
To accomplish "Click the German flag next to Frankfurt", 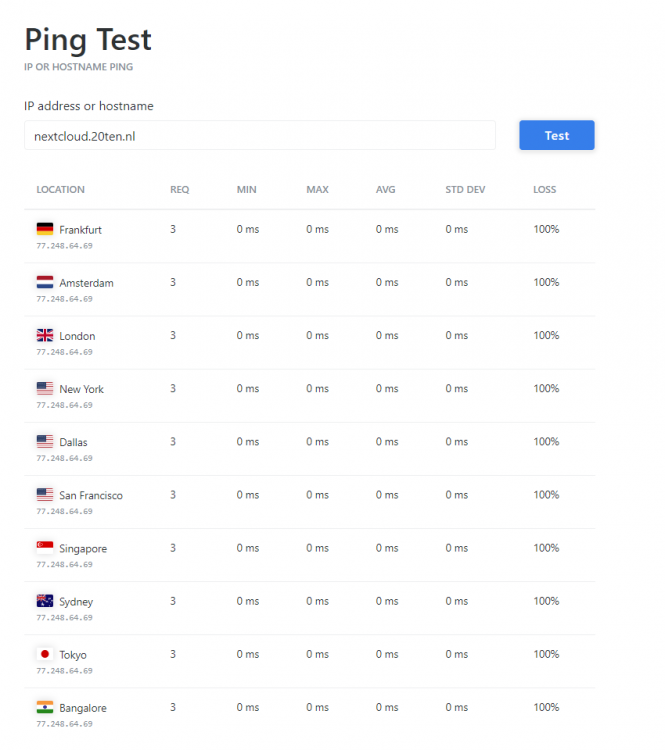I will [45, 229].
